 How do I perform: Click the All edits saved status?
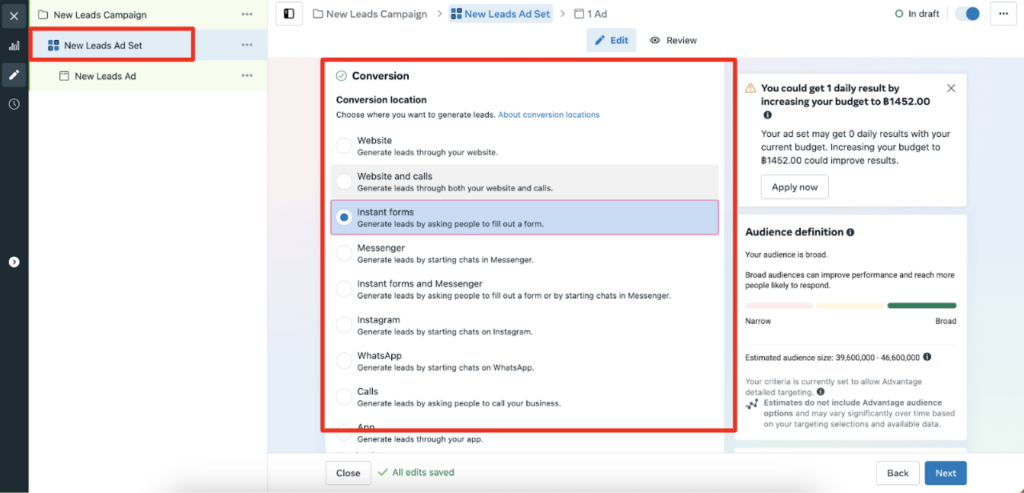tap(416, 472)
